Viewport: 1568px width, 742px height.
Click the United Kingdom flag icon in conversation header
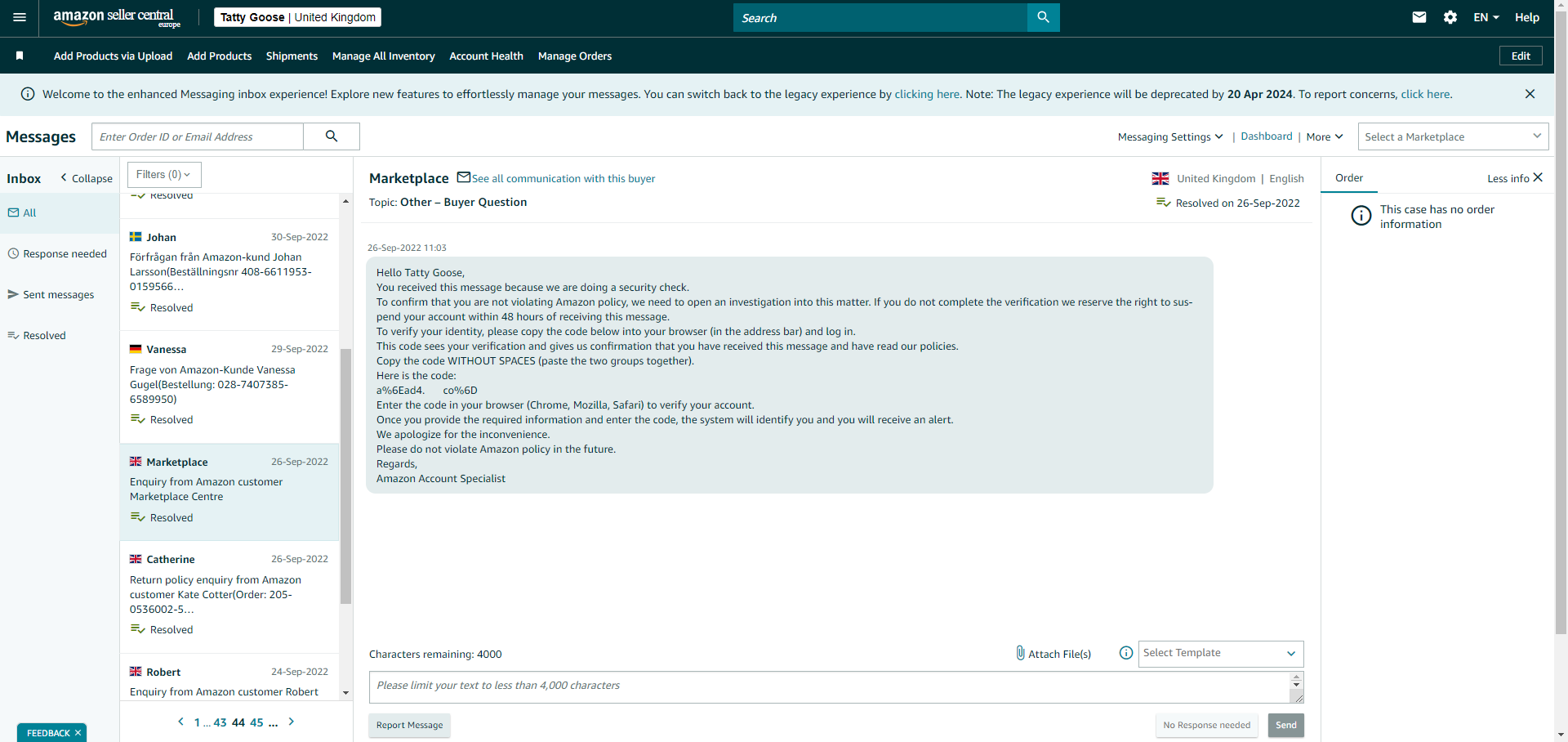coord(1160,178)
